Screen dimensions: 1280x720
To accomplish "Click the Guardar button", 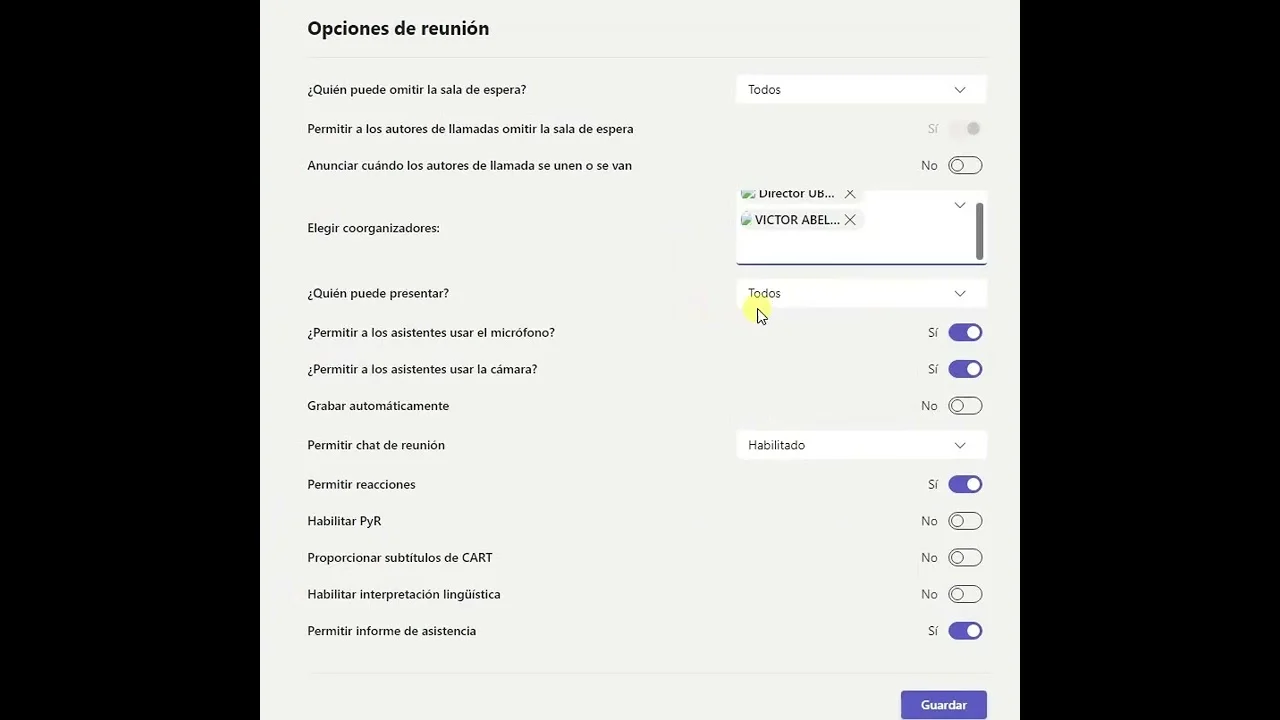I will [943, 705].
